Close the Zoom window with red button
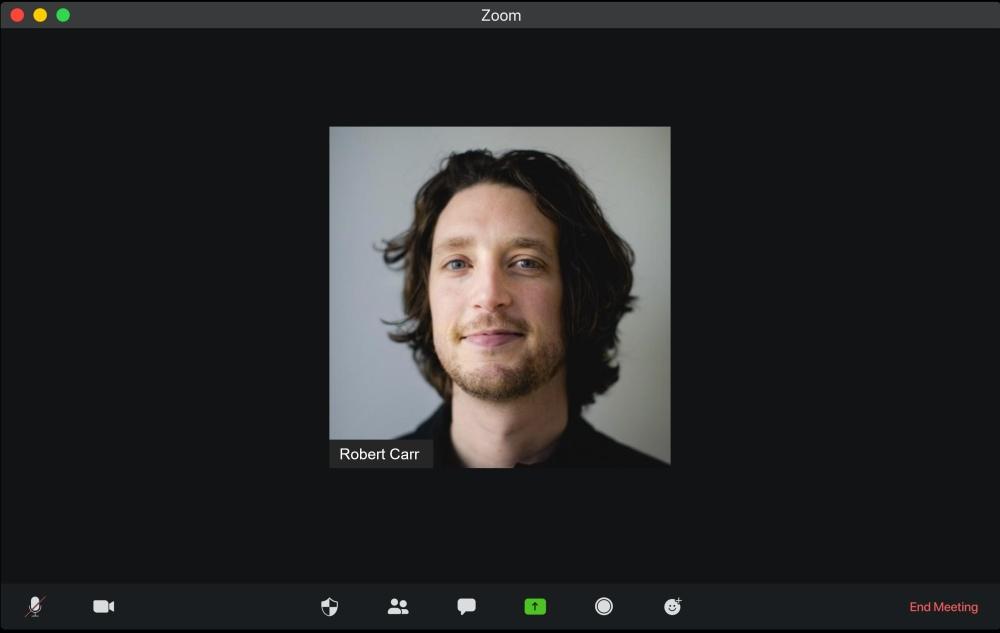1000x633 pixels. [x=17, y=15]
